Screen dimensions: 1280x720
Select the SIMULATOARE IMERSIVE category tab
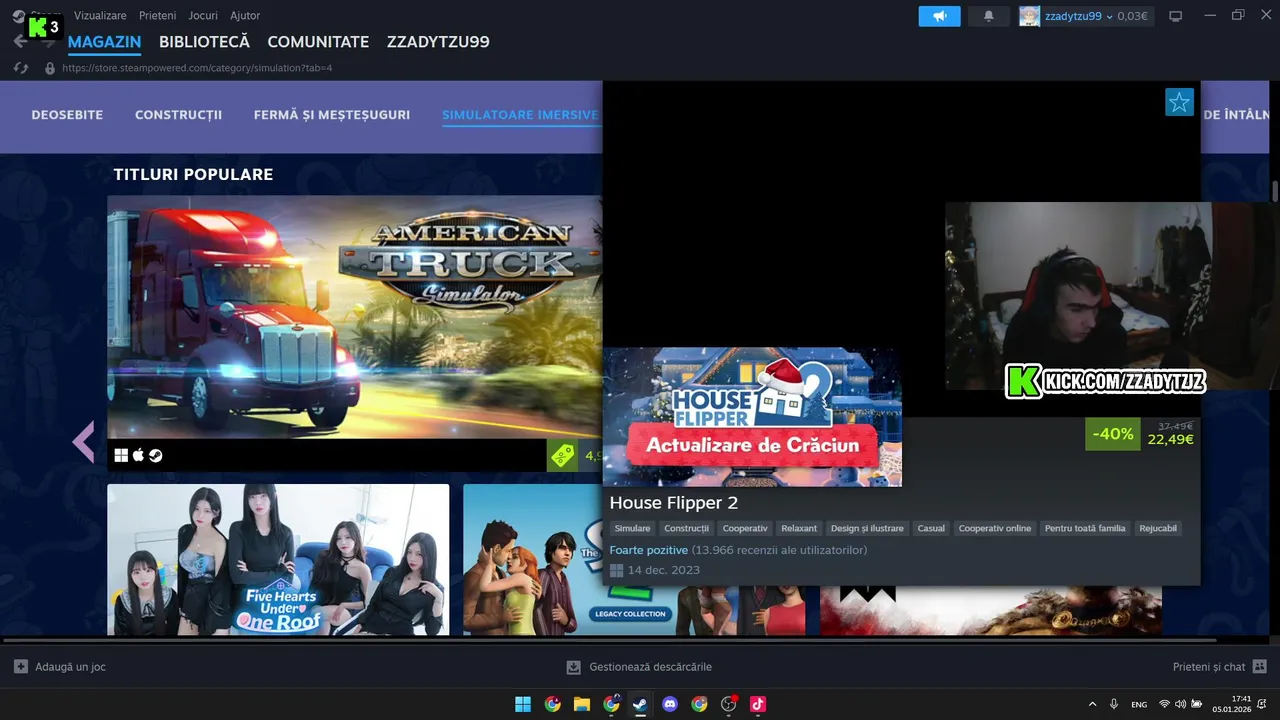point(520,115)
